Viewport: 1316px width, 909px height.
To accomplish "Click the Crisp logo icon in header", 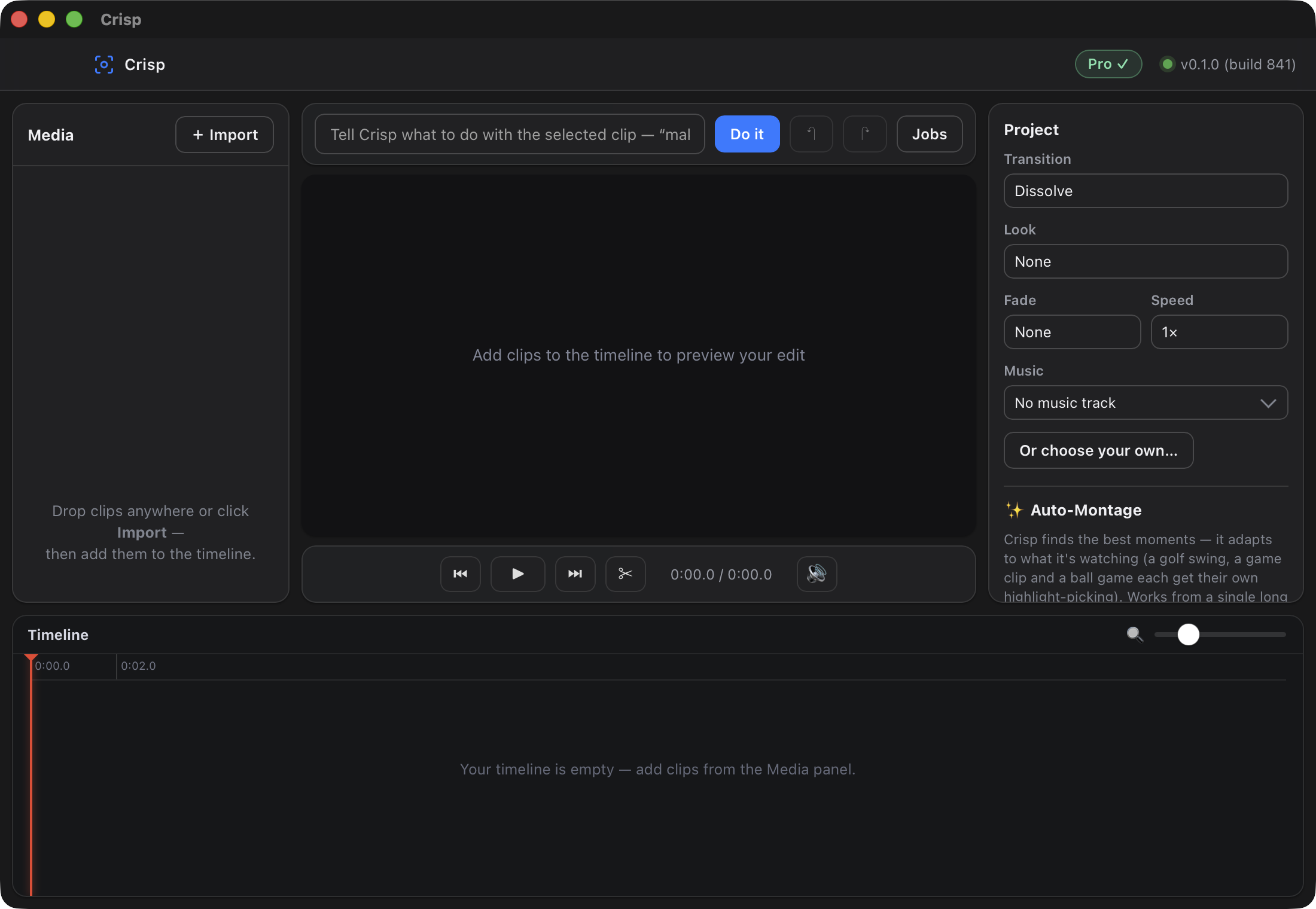I will 104,65.
